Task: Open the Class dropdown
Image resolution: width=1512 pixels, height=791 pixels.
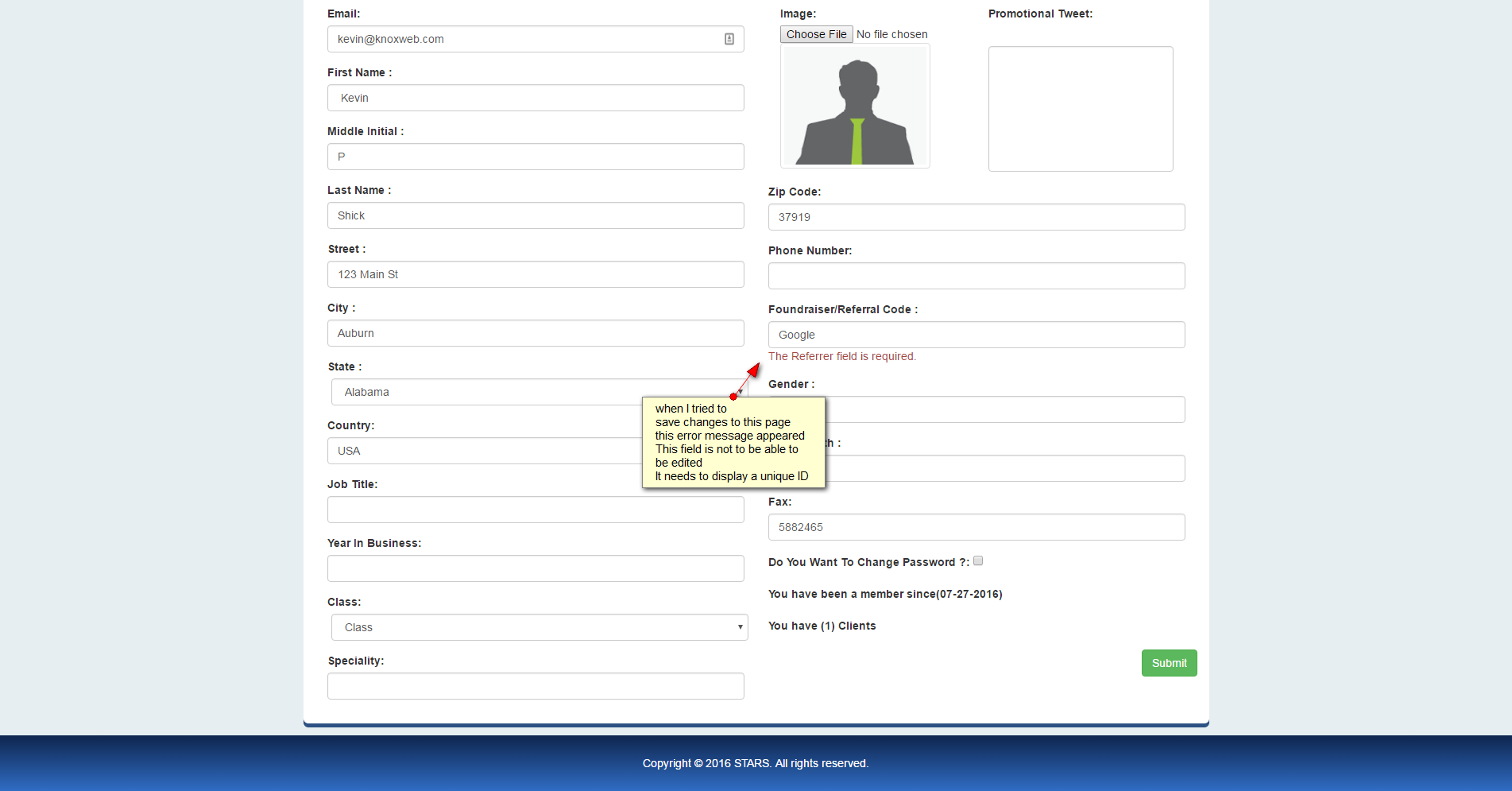Action: pos(539,627)
